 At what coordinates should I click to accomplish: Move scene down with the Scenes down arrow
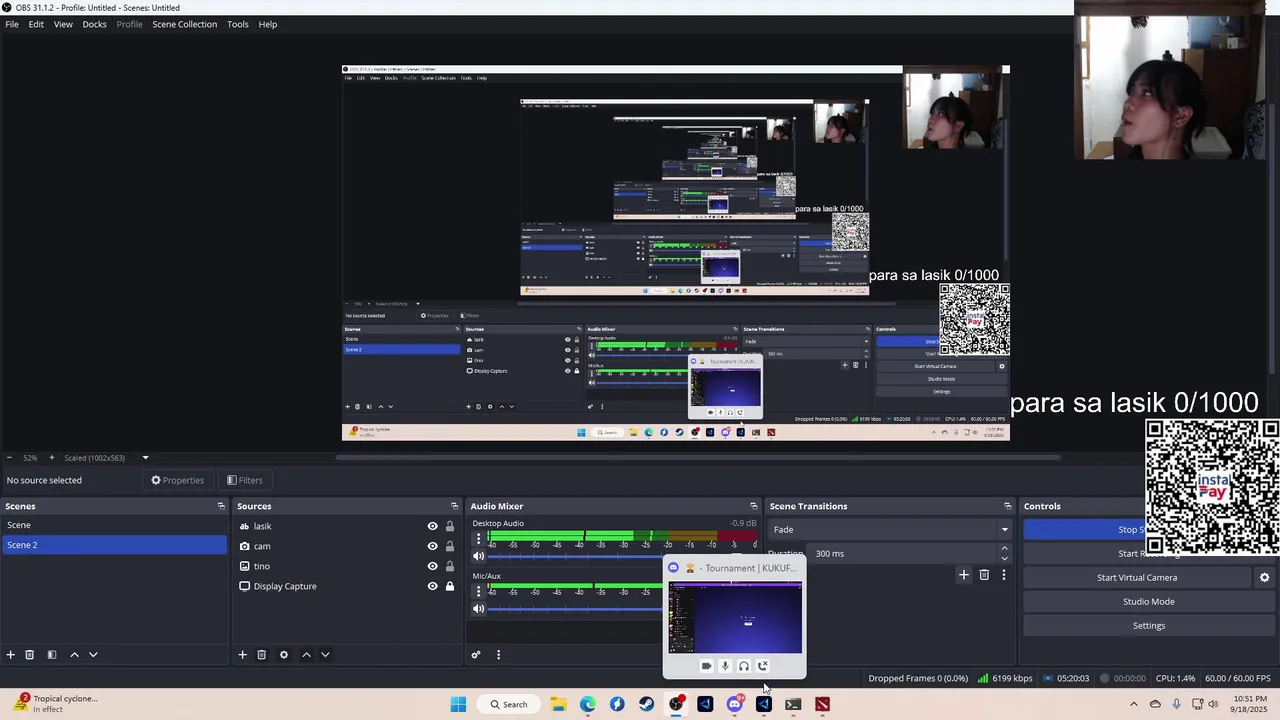(93, 655)
